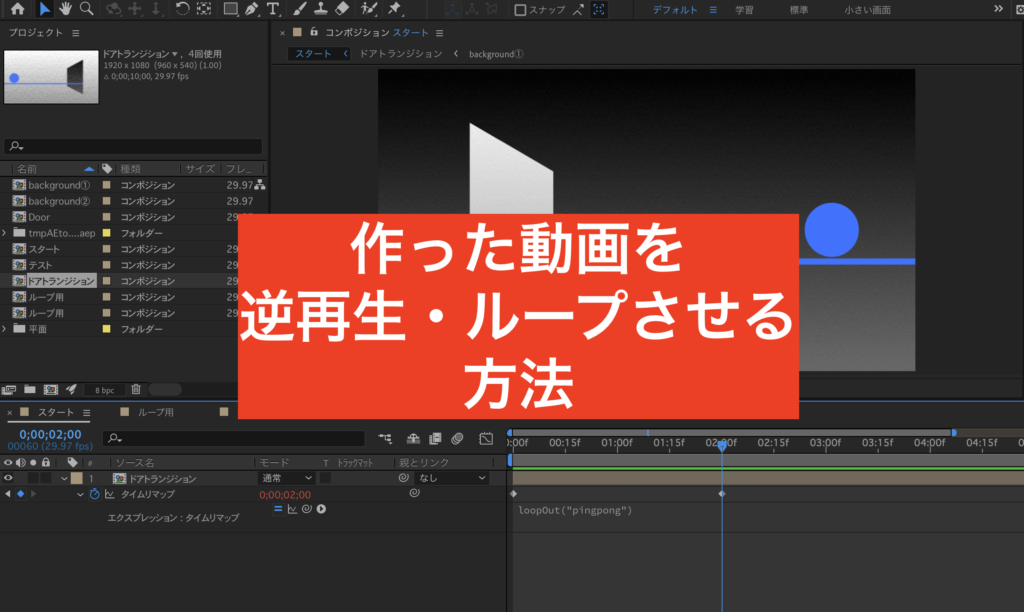Open the timeline graph editor icon
The image size is (1024, 612).
click(x=486, y=438)
